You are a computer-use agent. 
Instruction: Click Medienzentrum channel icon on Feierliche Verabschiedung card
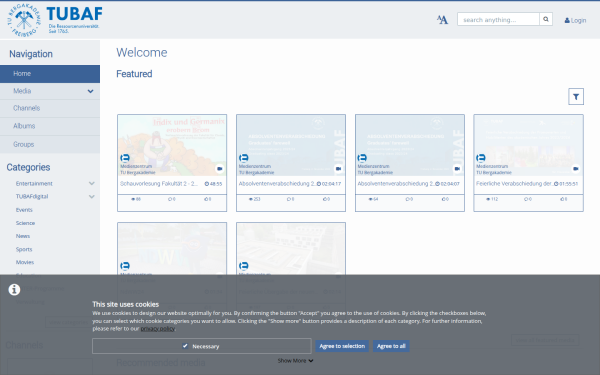pyautogui.click(x=481, y=158)
